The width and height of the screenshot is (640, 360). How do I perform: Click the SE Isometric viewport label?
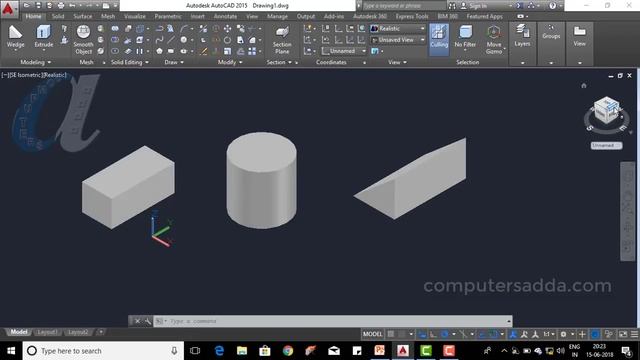pyautogui.click(x=25, y=75)
